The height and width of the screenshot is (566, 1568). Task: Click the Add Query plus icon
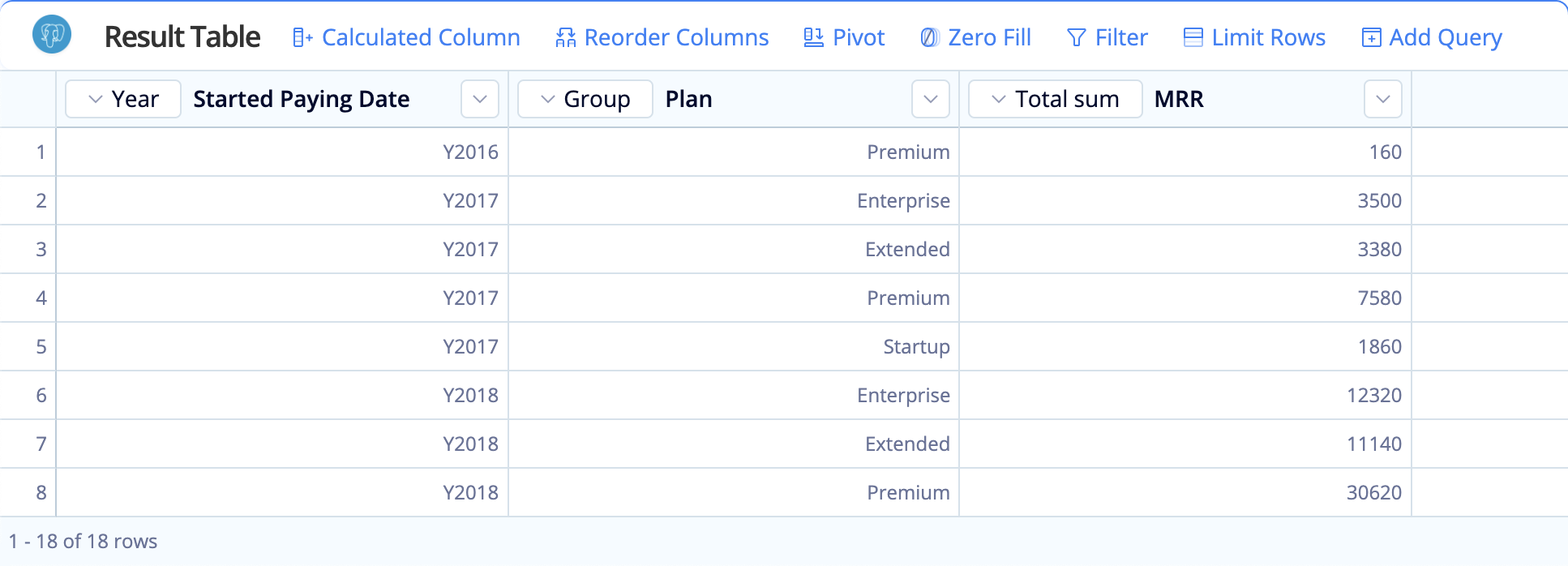(1371, 37)
